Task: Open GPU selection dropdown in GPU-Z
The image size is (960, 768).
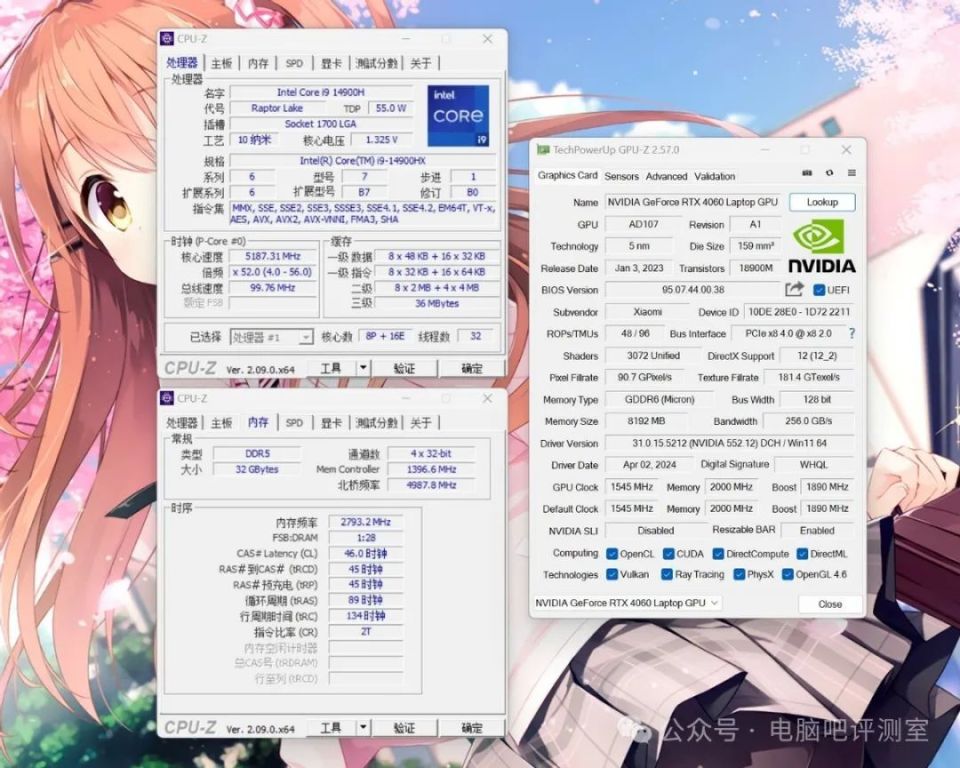Action: click(x=627, y=603)
